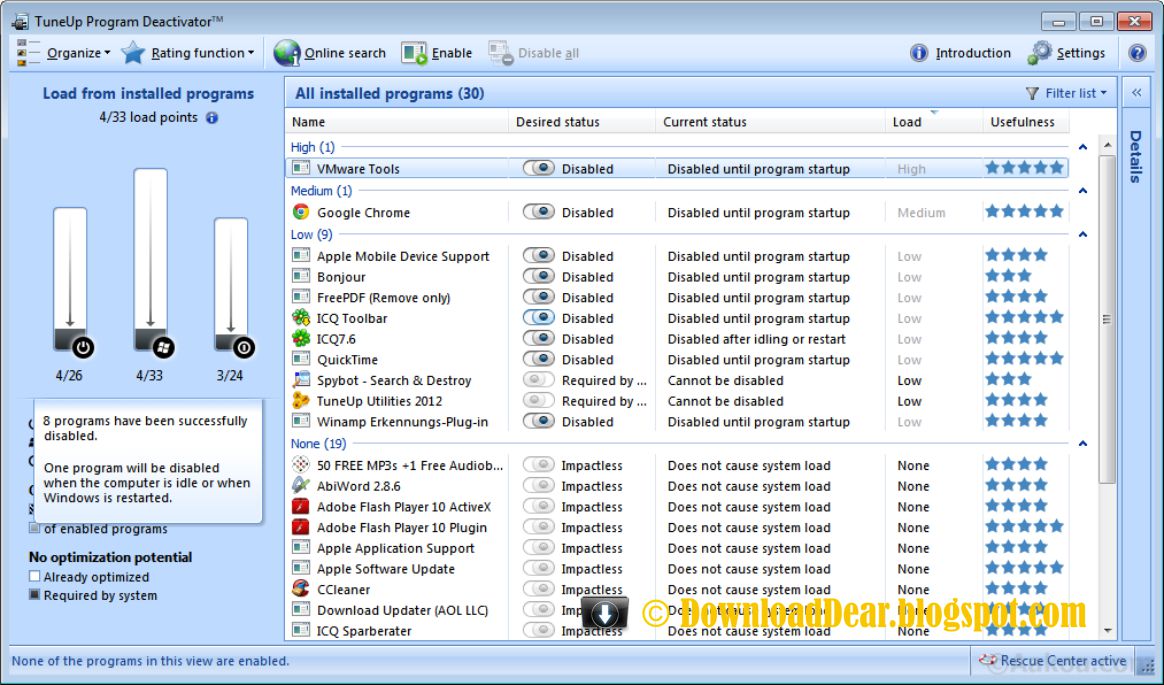This screenshot has height=685, width=1164.
Task: Toggle FreePDF (Remove only) status switch
Action: click(x=538, y=297)
